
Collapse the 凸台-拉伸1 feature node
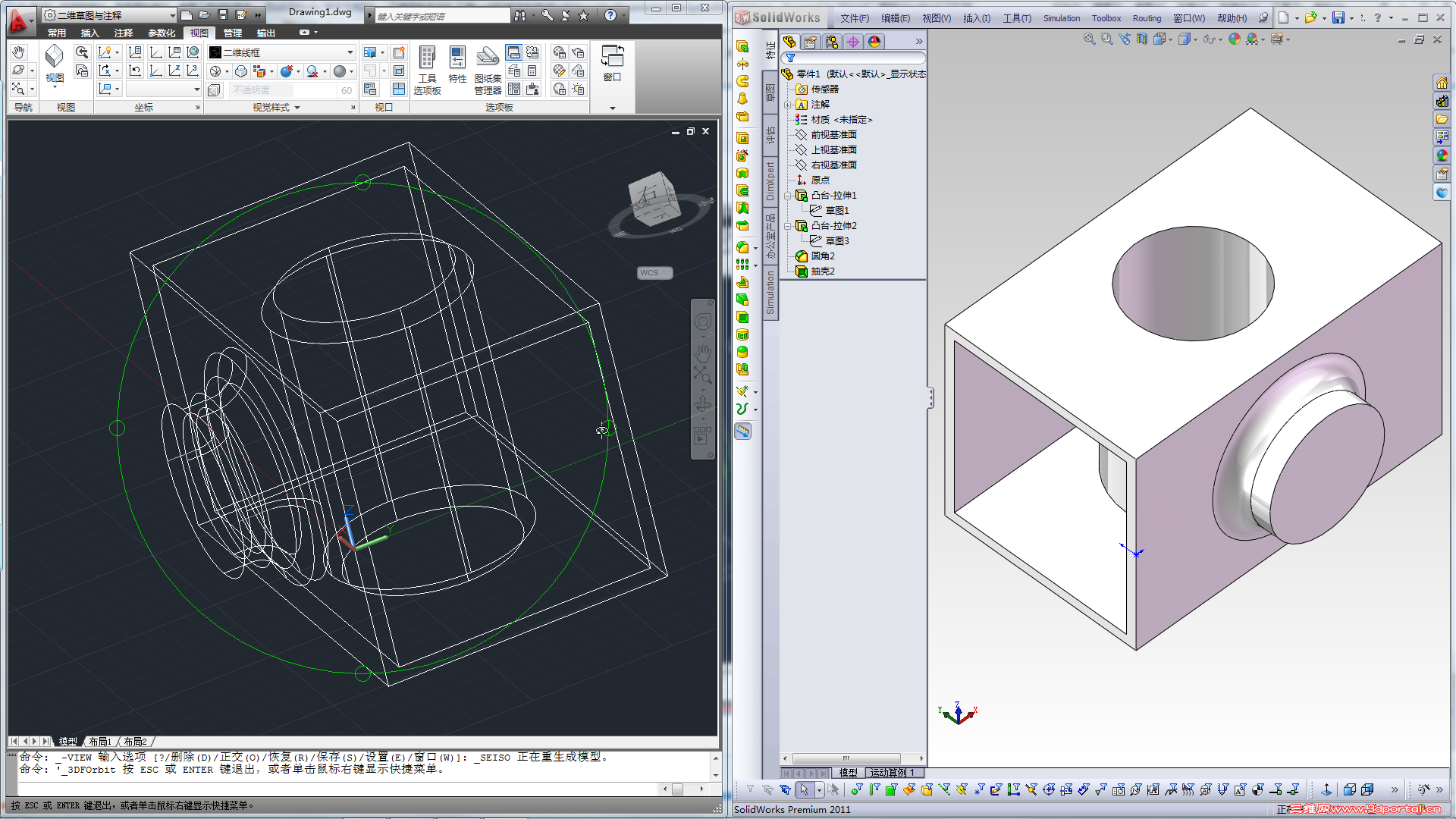(787, 196)
